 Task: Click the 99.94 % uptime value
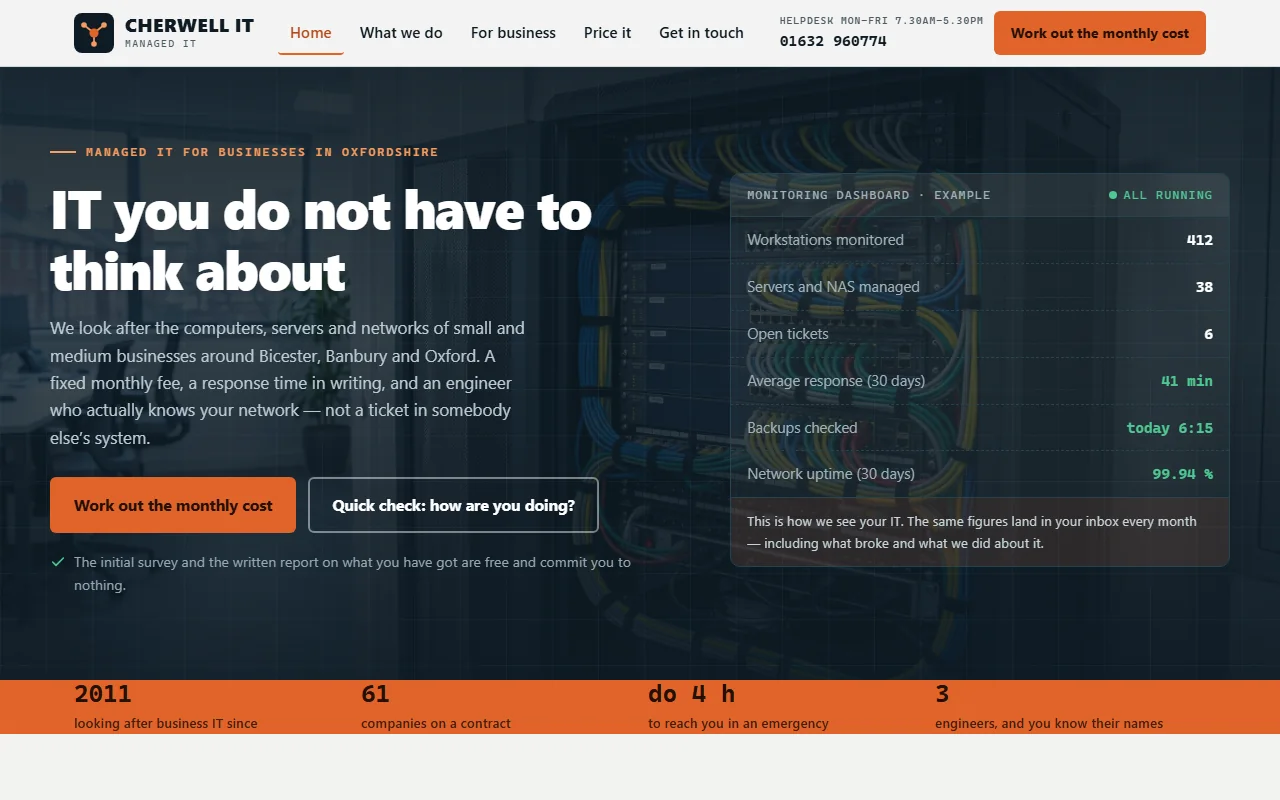[1182, 474]
